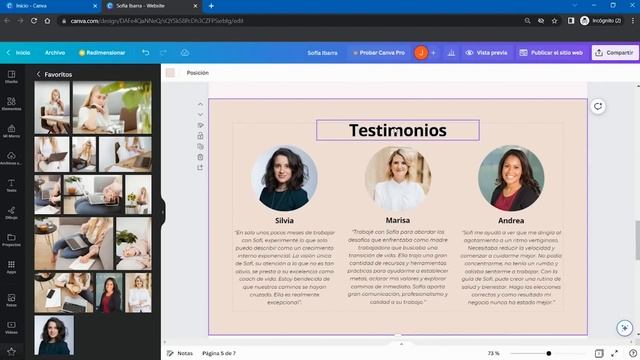Screen dimensions: 640x360
Task: Open the analytics chart icon
Action: pos(451,53)
